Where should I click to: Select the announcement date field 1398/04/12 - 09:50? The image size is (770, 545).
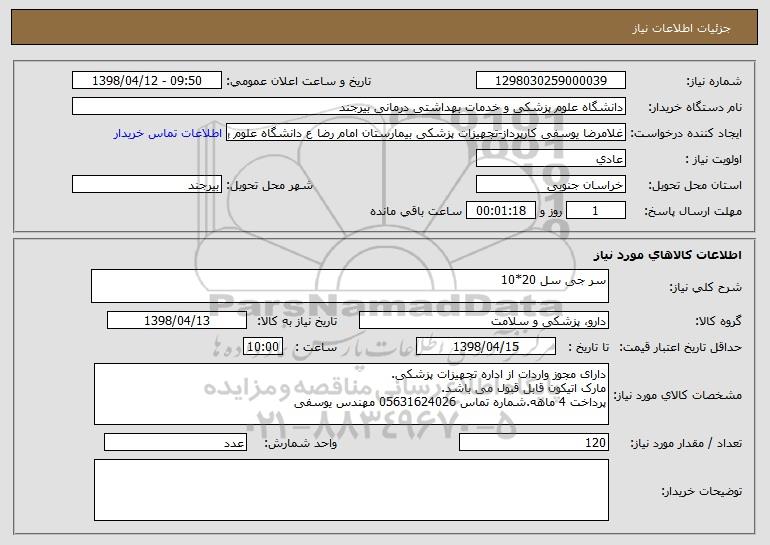(x=147, y=81)
